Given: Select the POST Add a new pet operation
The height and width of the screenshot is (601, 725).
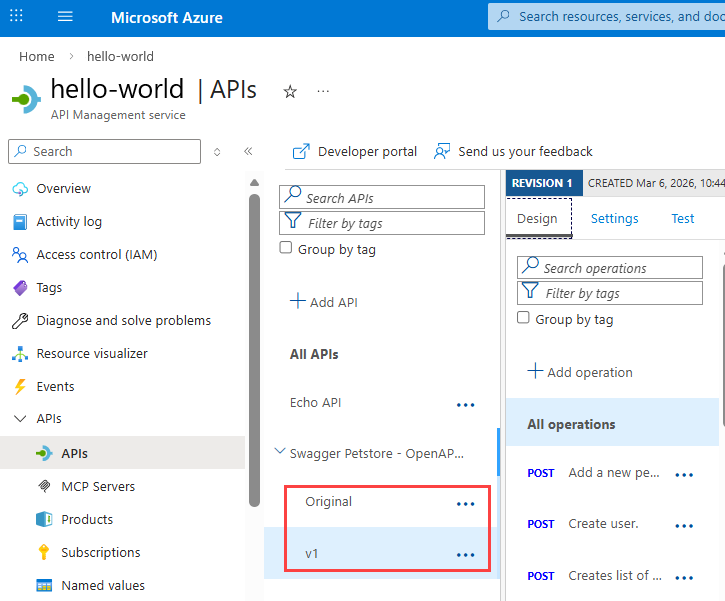Looking at the screenshot, I should pyautogui.click(x=612, y=472).
